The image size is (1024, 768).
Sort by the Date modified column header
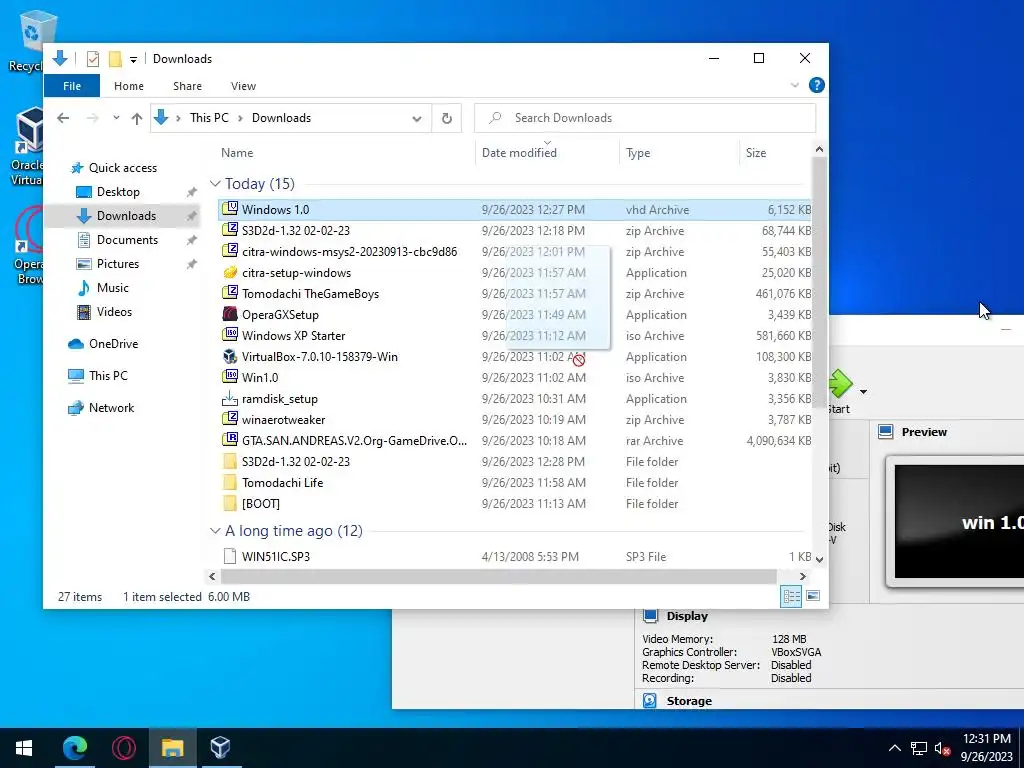[547, 153]
